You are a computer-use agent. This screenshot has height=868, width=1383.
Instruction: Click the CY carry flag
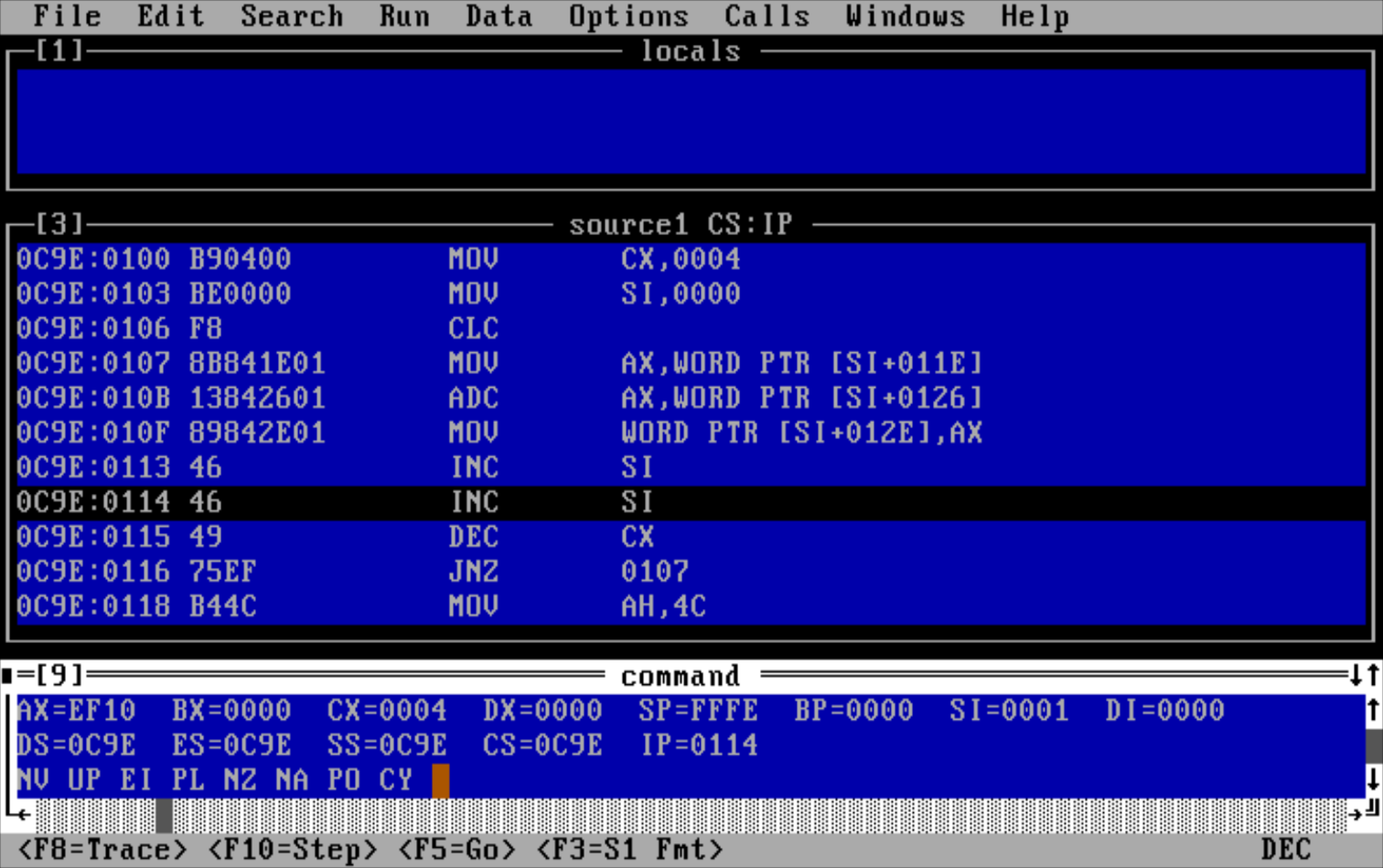(x=396, y=780)
